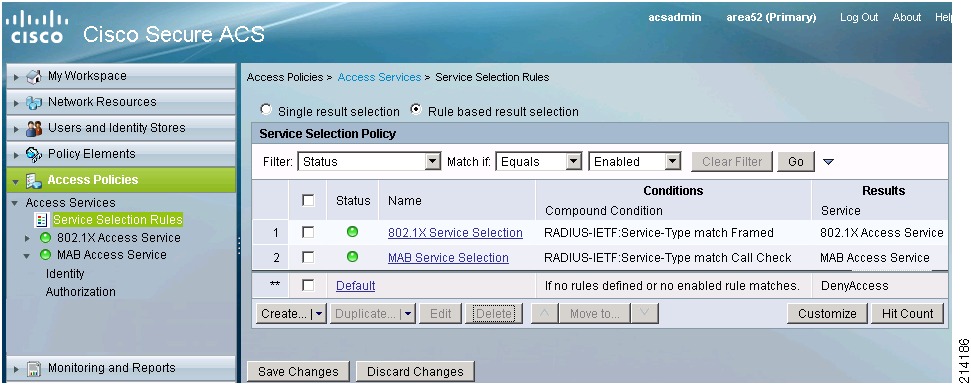Click the Users and Identity Stores icon
This screenshot has width=971, height=385.
(x=33, y=129)
